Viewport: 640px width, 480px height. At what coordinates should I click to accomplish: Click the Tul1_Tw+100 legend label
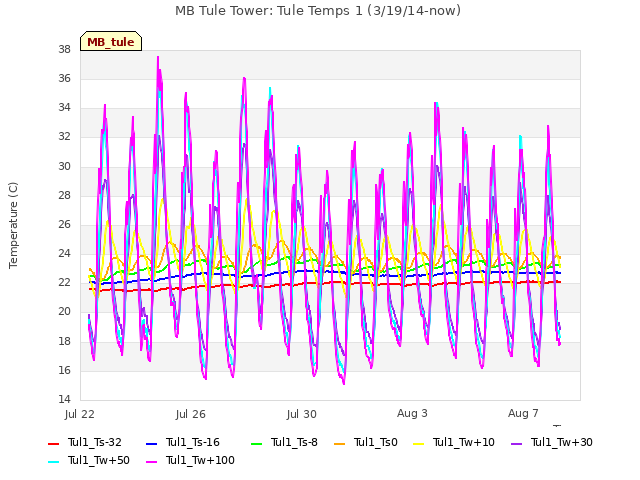[200, 460]
